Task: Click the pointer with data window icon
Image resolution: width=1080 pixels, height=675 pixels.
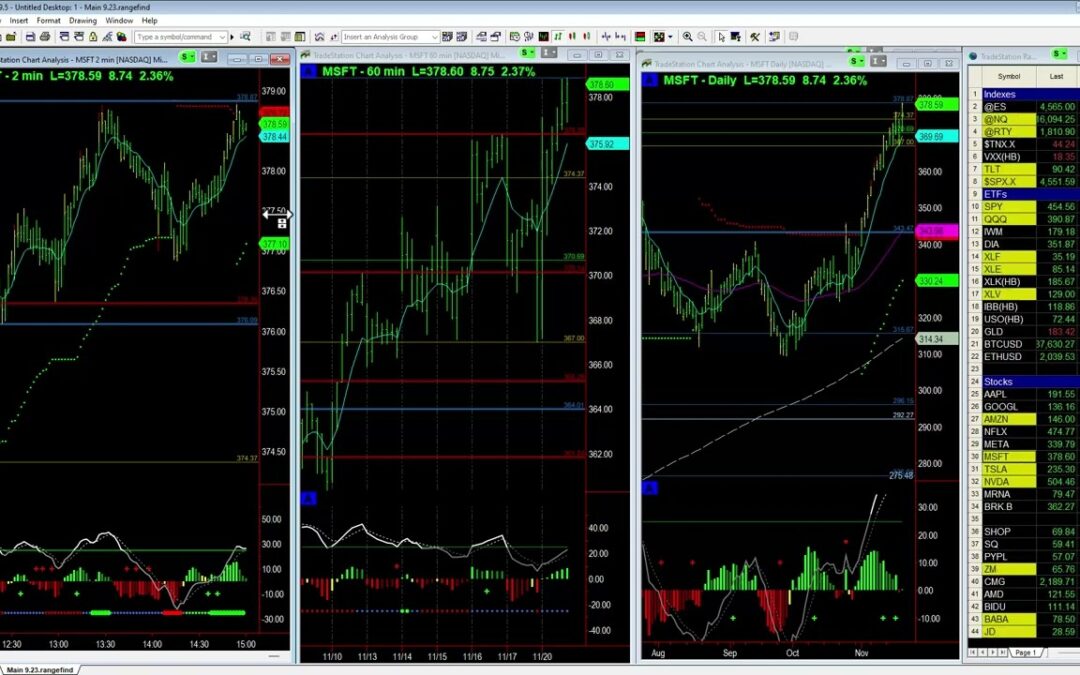Action: pyautogui.click(x=736, y=37)
